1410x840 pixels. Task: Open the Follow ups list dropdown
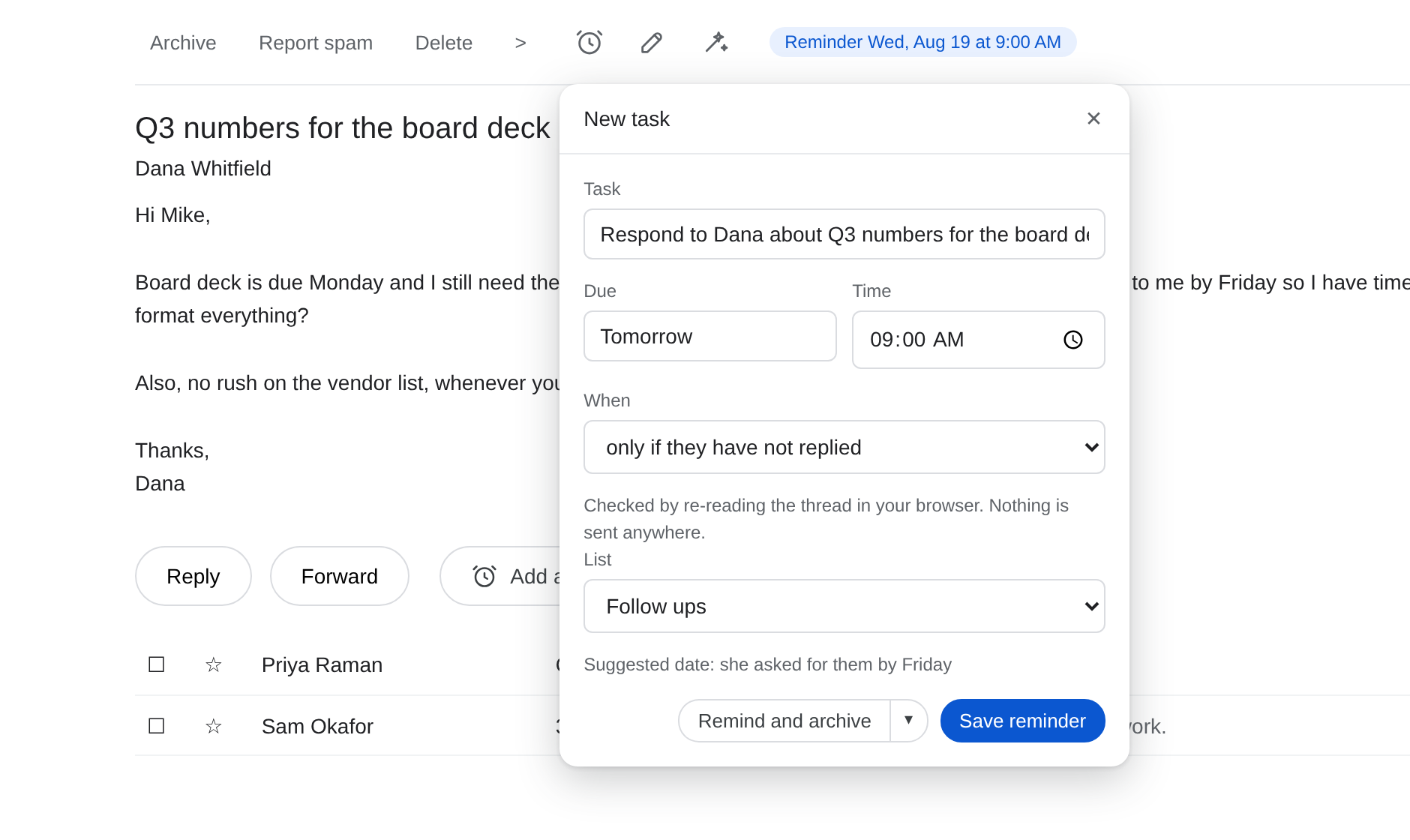click(x=844, y=606)
